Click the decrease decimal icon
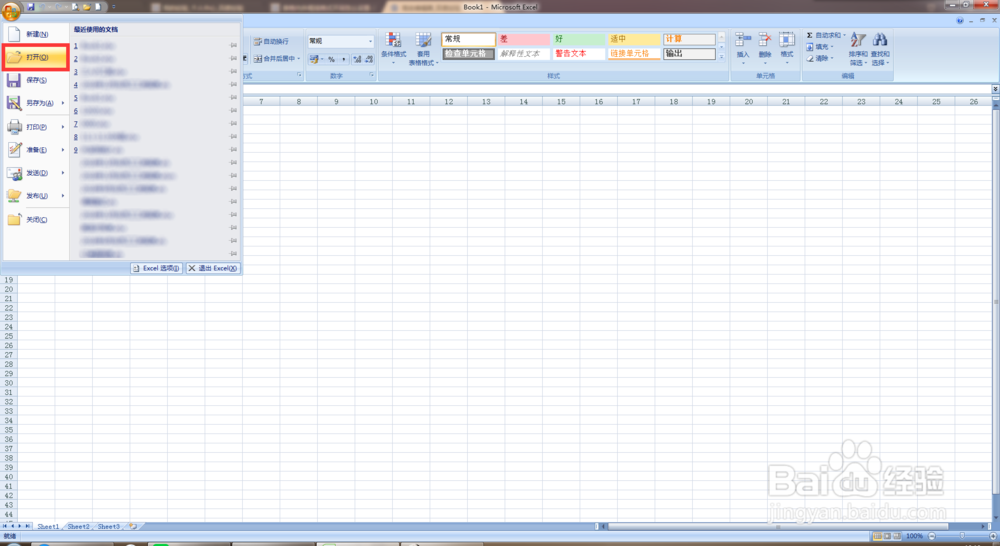The height and width of the screenshot is (546, 1000). point(369,59)
